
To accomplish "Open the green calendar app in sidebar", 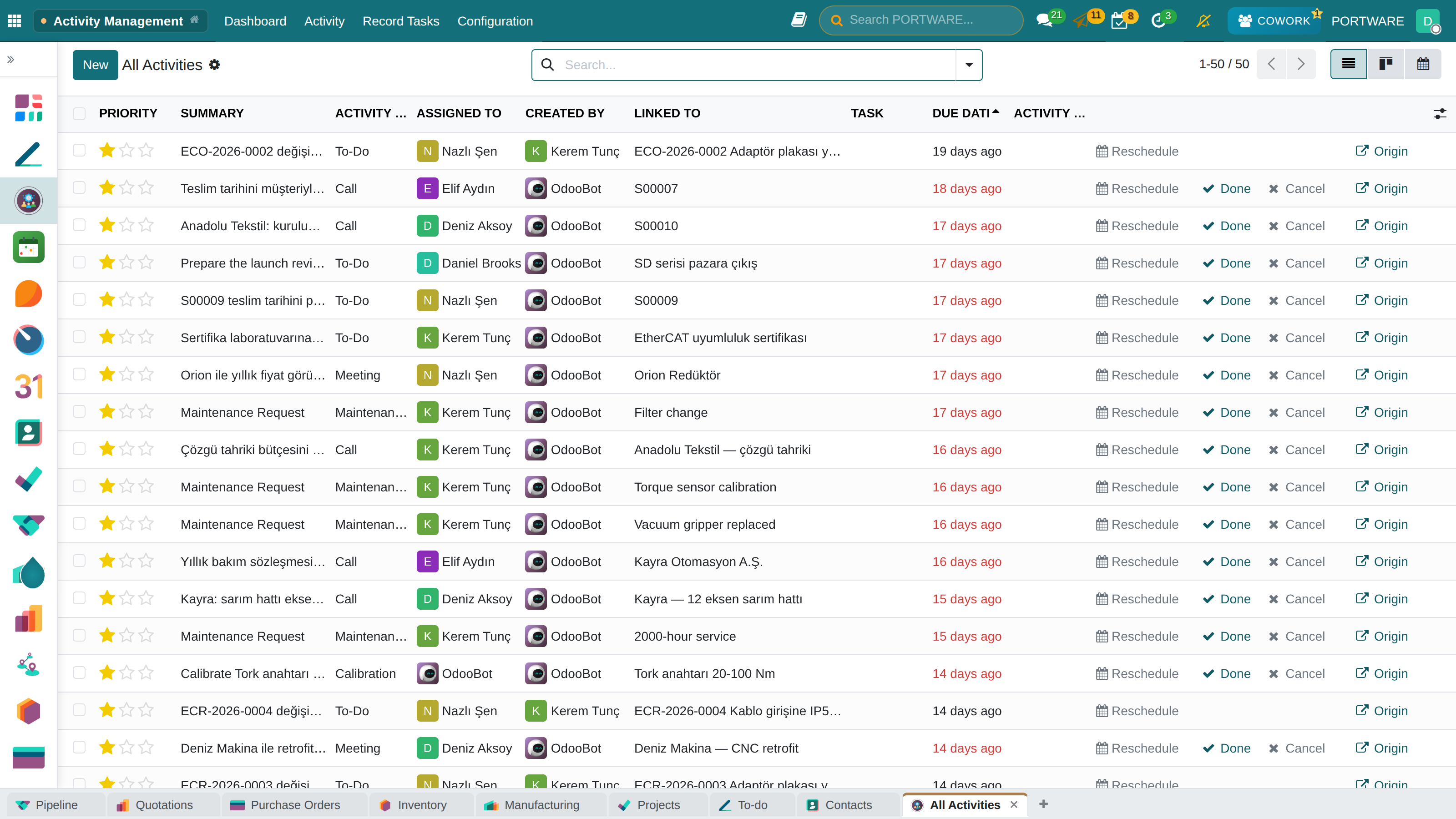I will (x=28, y=247).
